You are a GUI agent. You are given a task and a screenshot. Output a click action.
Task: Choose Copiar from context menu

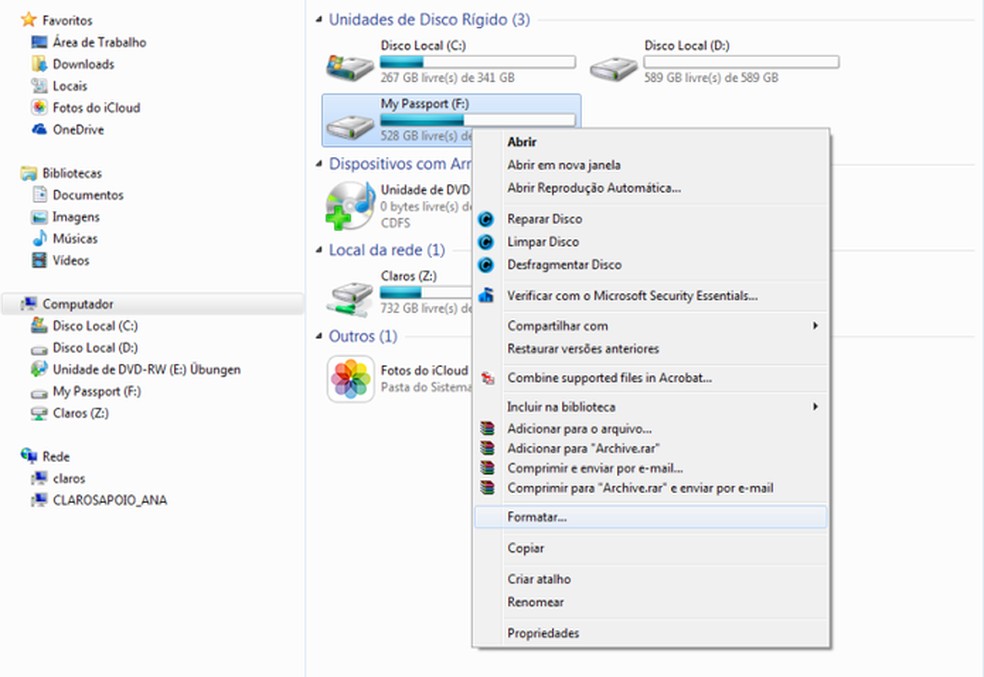651,548
